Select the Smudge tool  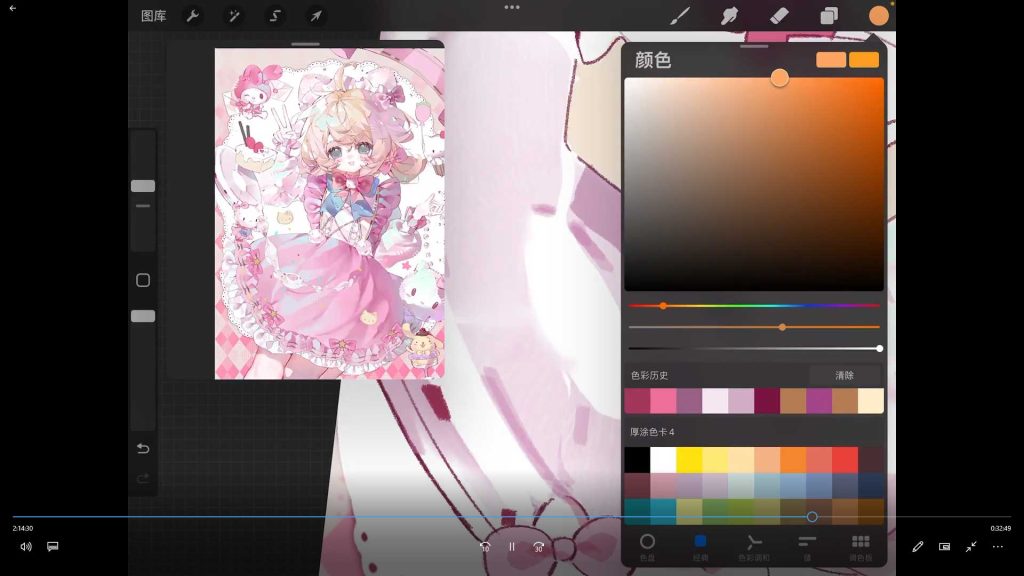click(729, 16)
